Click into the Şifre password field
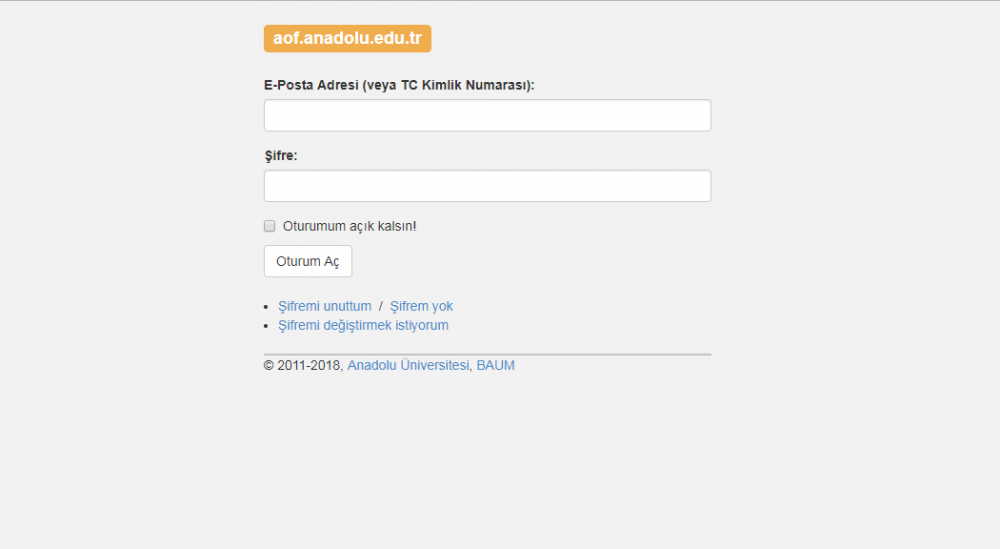 (x=487, y=186)
